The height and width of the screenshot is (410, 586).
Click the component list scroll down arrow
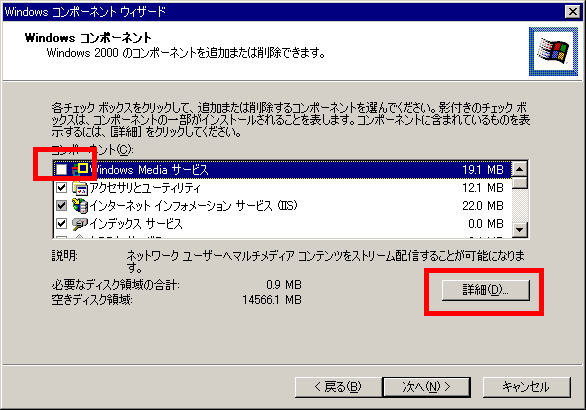tap(519, 229)
